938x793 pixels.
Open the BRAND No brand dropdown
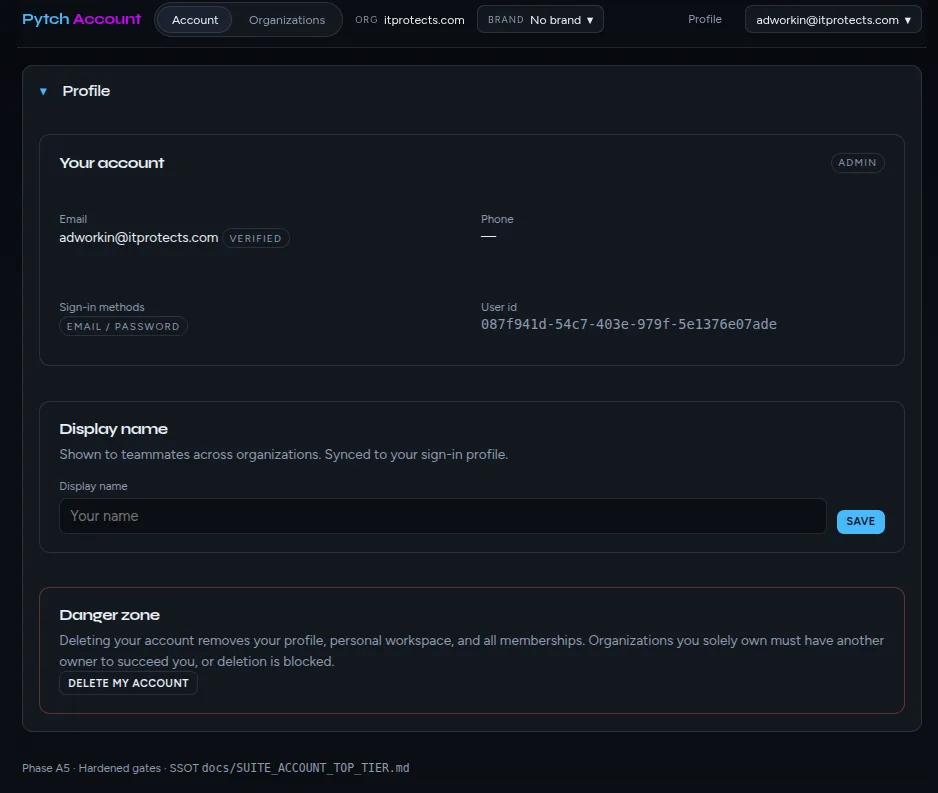point(540,20)
